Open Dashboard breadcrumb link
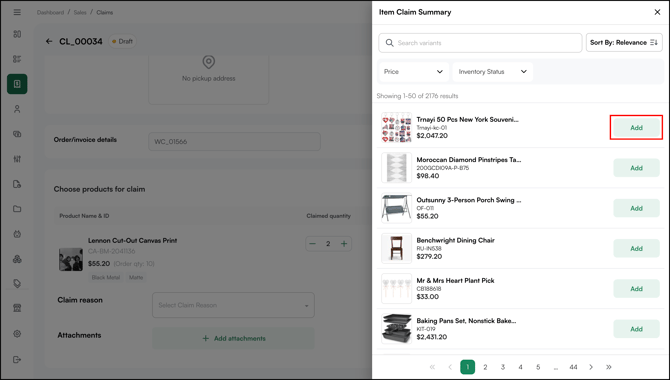670x380 pixels. pyautogui.click(x=50, y=12)
